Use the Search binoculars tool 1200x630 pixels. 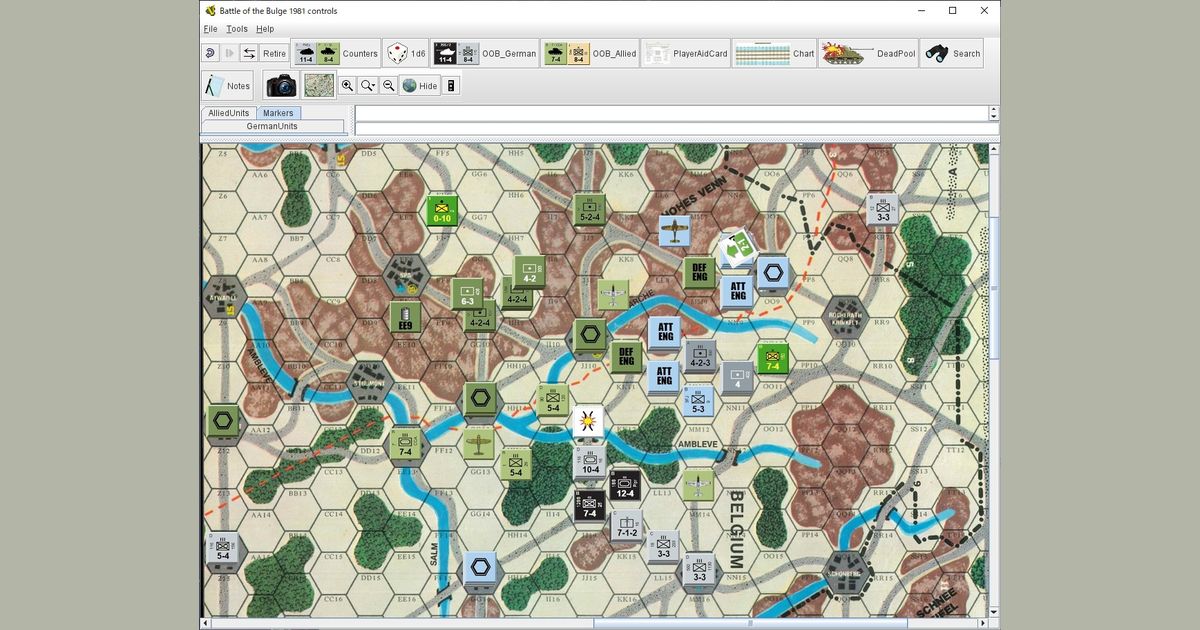[x=951, y=53]
